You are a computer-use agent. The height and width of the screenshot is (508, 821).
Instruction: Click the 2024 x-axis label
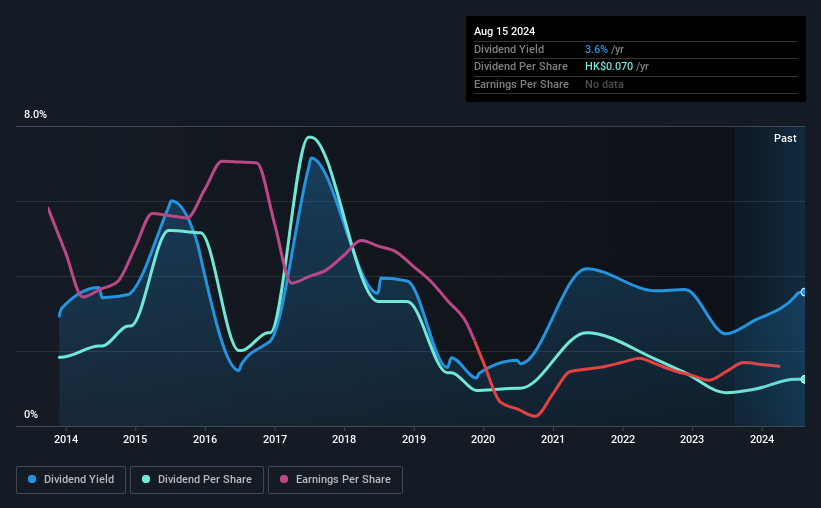pos(762,439)
